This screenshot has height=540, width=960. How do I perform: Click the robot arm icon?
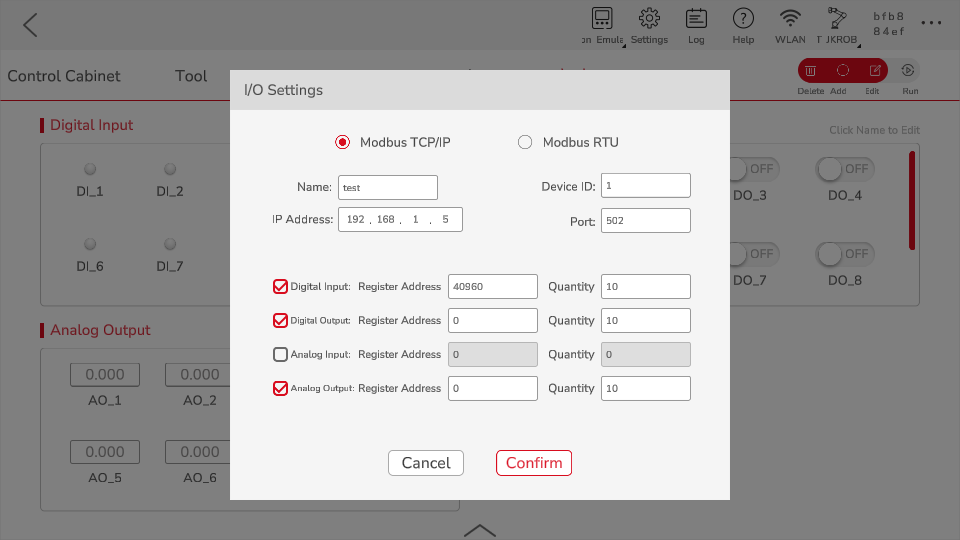coord(836,19)
